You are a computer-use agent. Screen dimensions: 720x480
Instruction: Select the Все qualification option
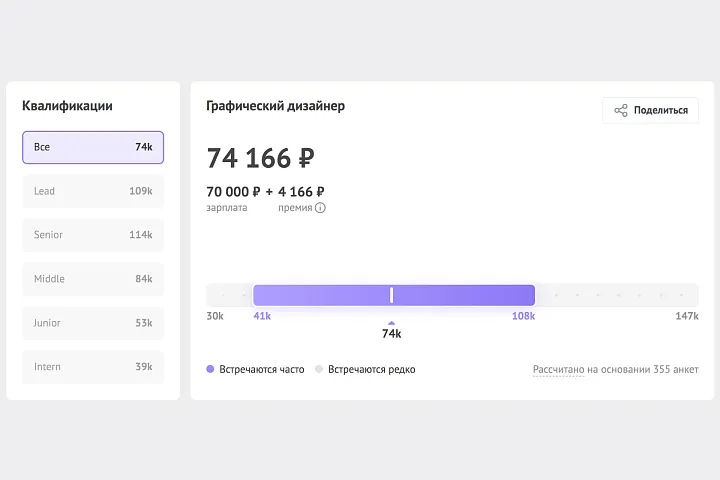[93, 147]
